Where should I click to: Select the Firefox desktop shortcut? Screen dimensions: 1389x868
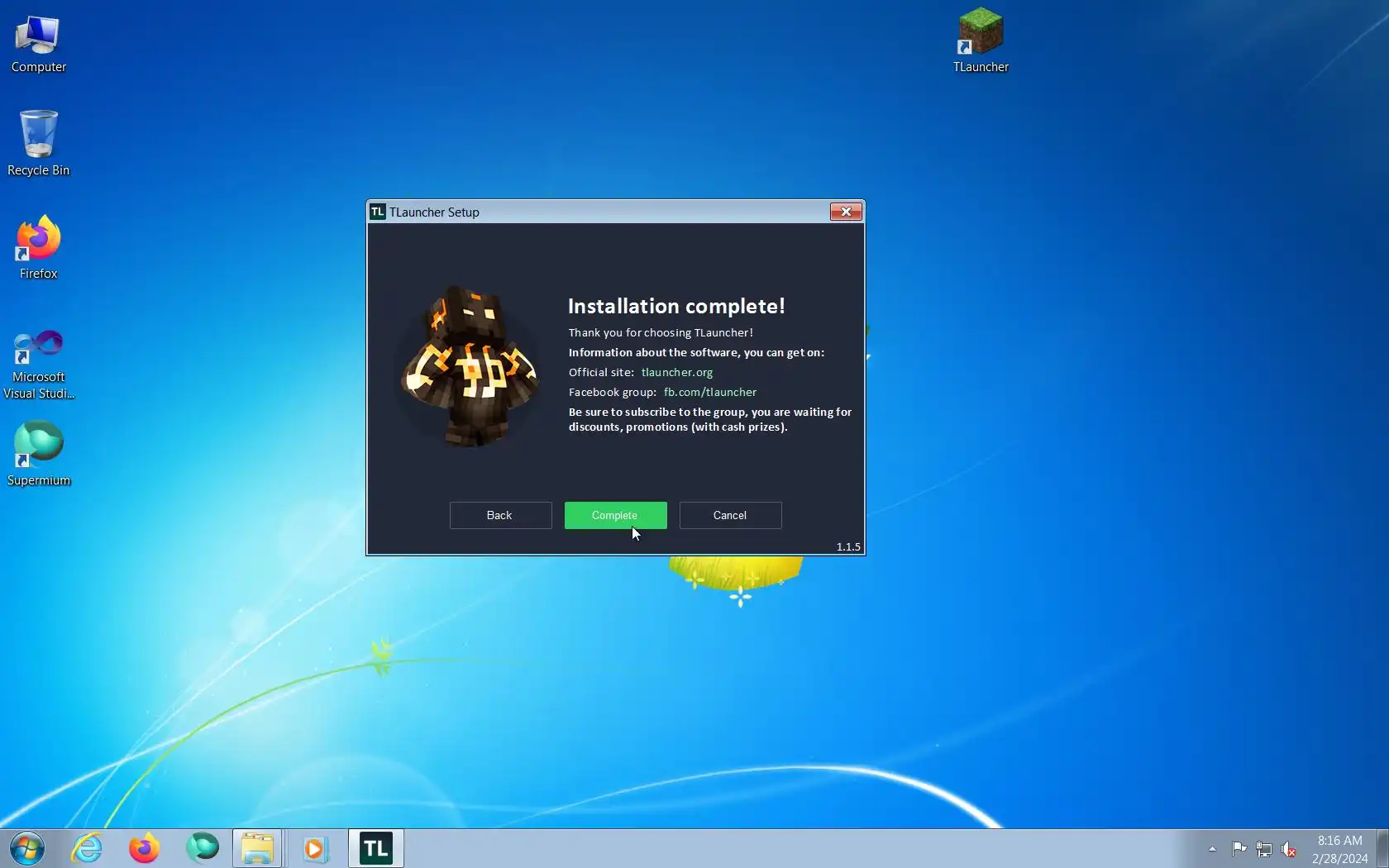tap(38, 247)
